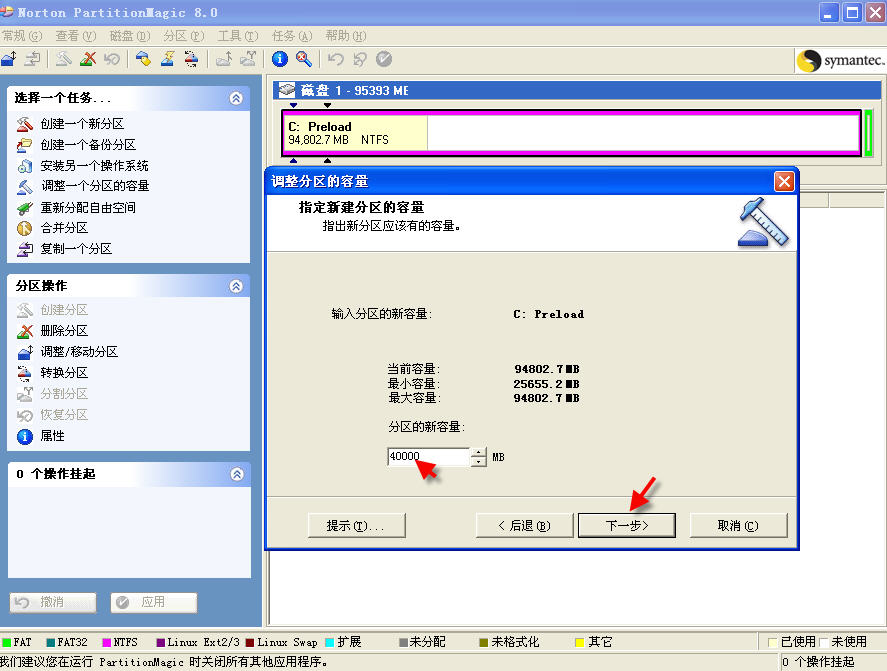Viewport: 887px width, 671px height.
Task: Select the resize/move partition toolbar icon
Action: pyautogui.click(x=9, y=59)
